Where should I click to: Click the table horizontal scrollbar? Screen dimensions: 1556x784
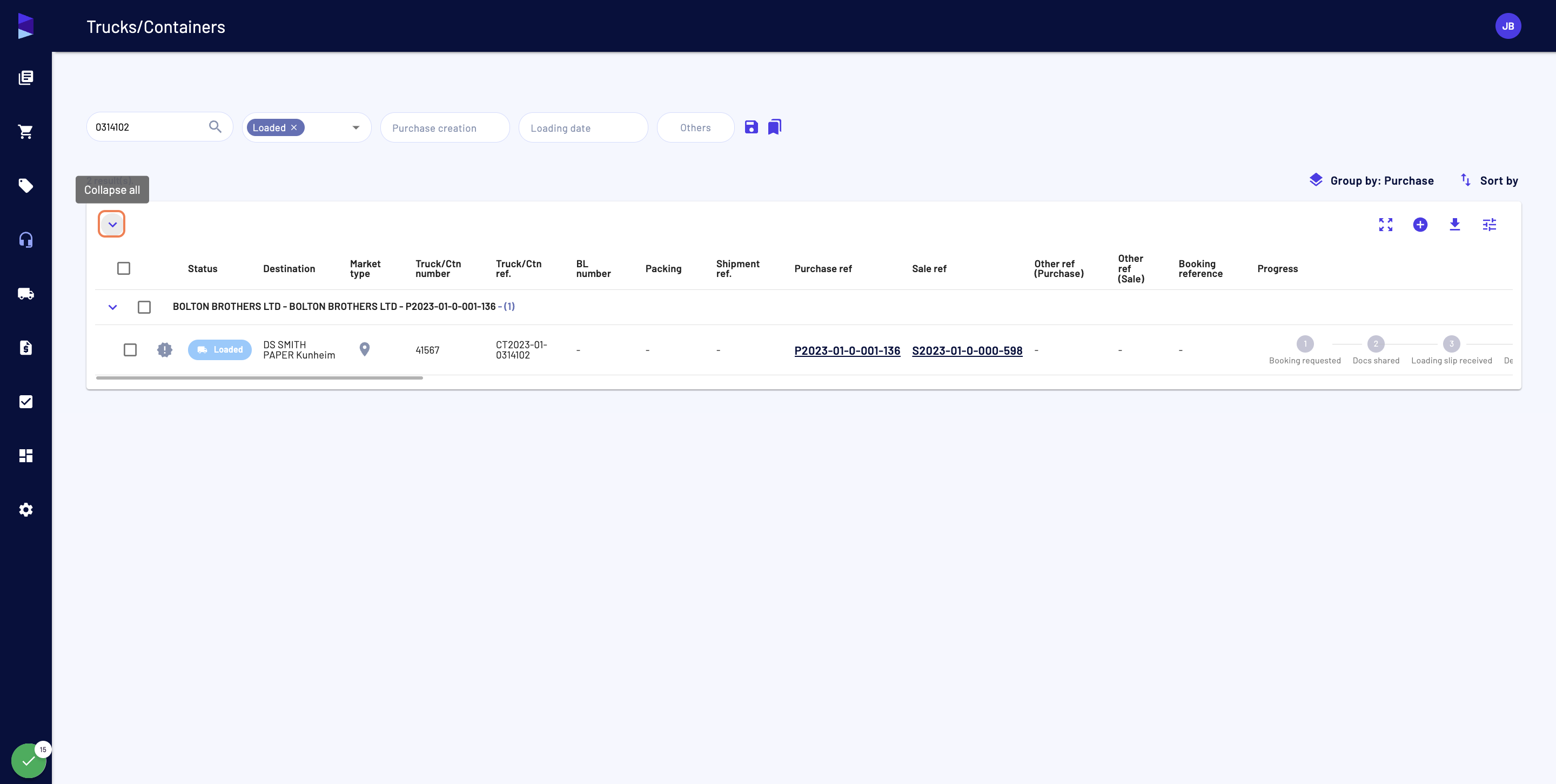(x=259, y=378)
